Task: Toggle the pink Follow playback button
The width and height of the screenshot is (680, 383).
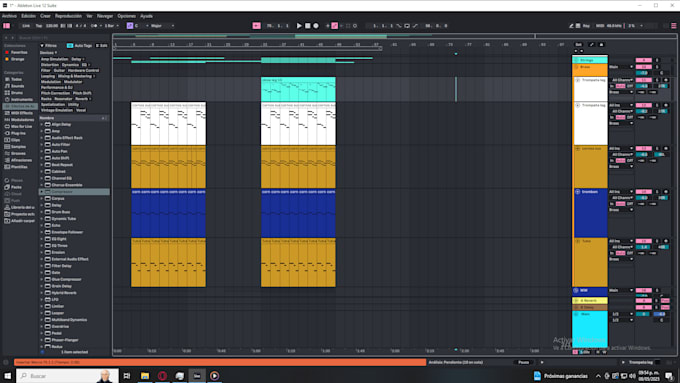Action: (256, 26)
